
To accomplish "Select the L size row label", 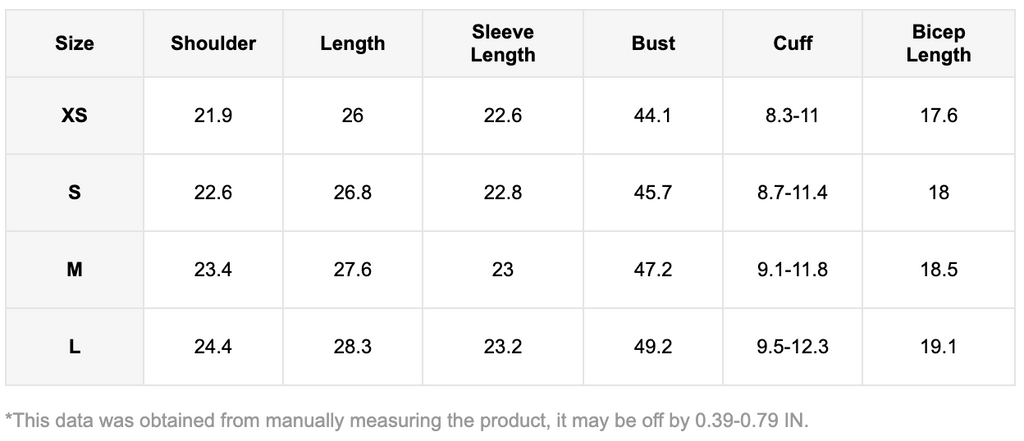I will coord(74,347).
